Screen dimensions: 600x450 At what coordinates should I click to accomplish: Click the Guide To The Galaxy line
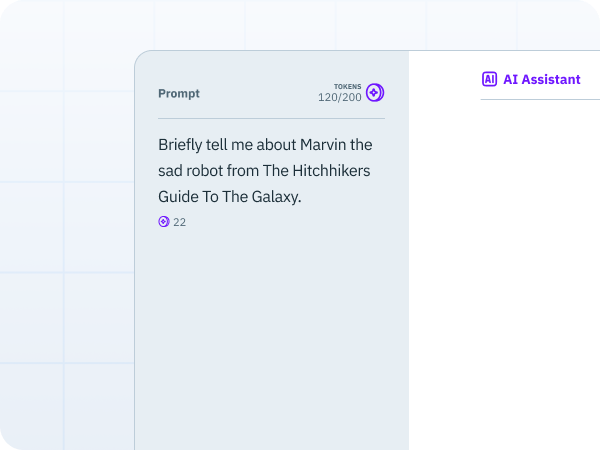click(x=230, y=197)
